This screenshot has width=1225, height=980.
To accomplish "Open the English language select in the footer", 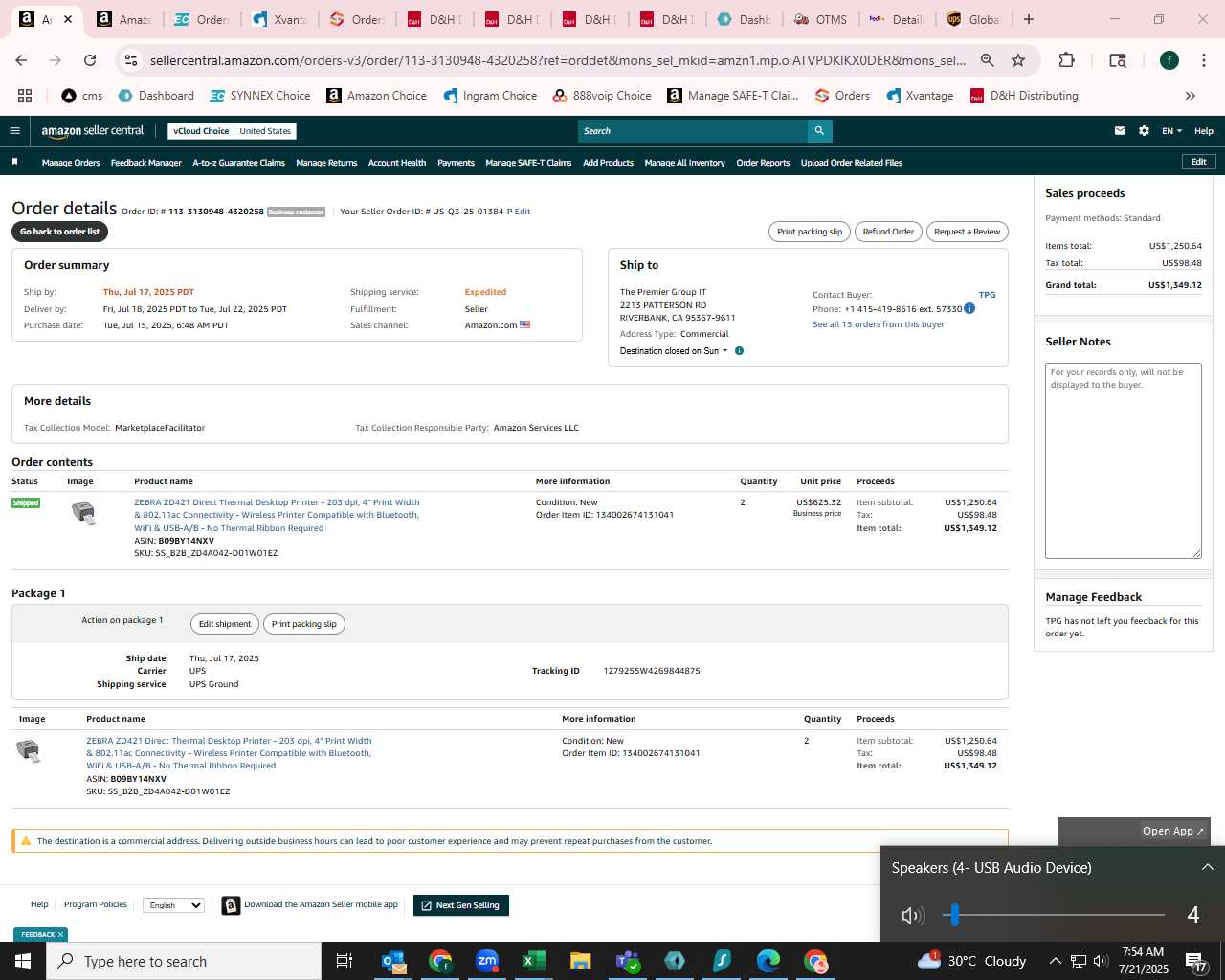I will 173,905.
